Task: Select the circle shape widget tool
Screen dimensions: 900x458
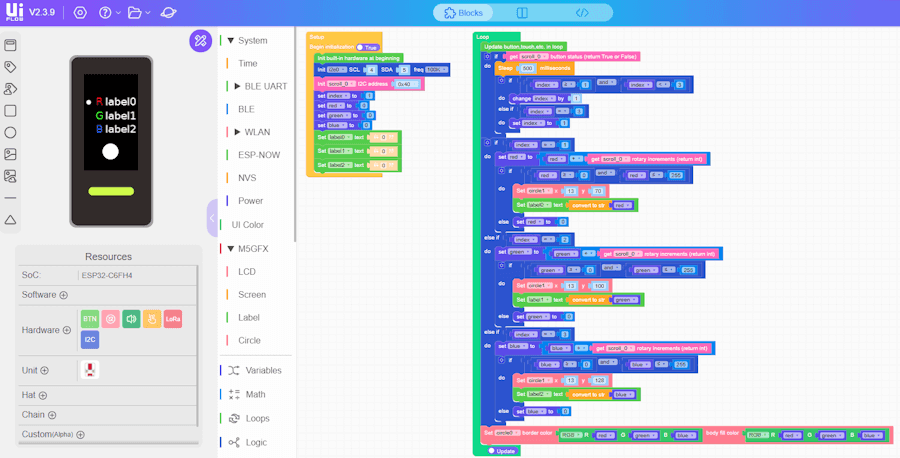Action: [10, 132]
